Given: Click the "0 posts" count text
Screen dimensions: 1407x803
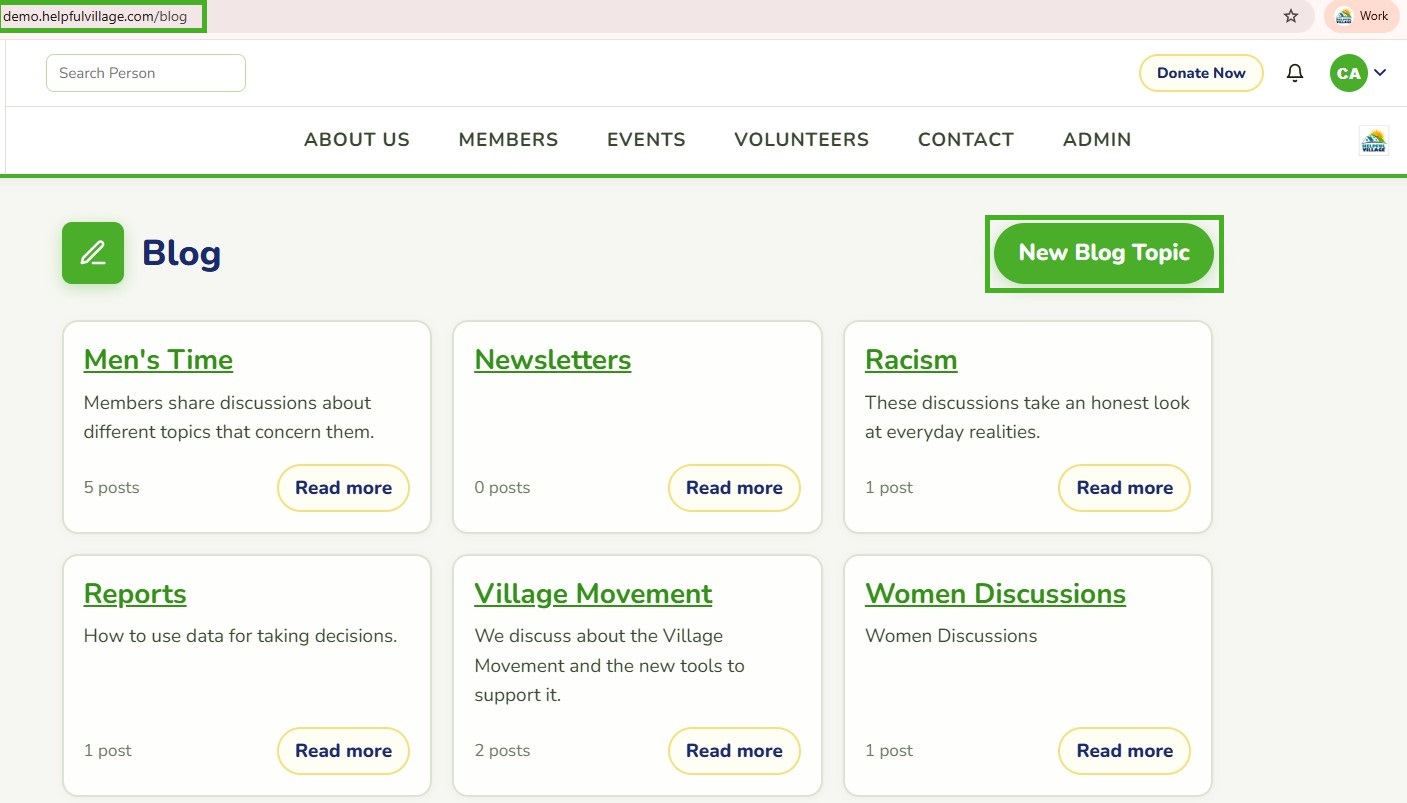Looking at the screenshot, I should (x=502, y=488).
